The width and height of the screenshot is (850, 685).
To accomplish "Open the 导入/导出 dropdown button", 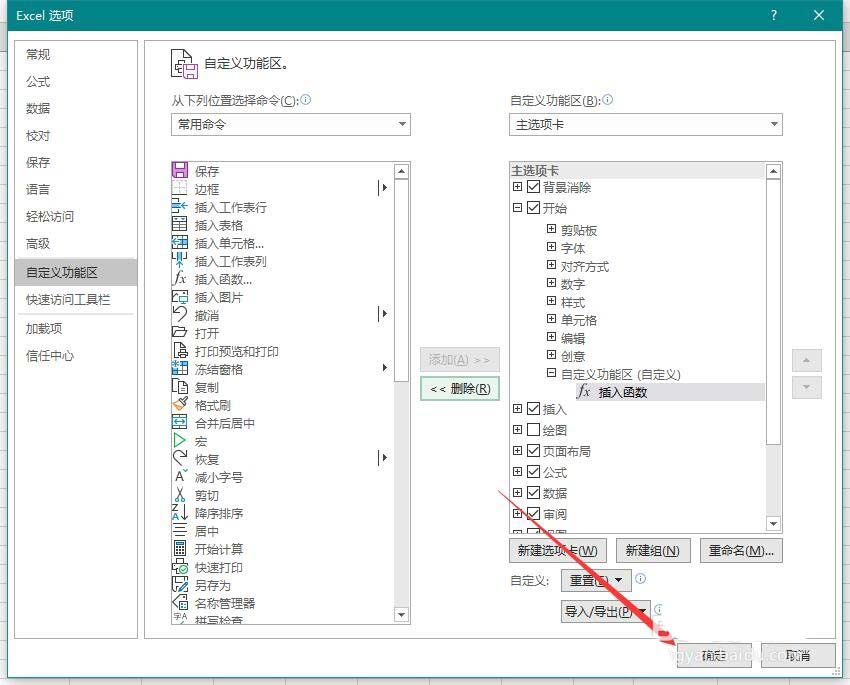I will [605, 611].
